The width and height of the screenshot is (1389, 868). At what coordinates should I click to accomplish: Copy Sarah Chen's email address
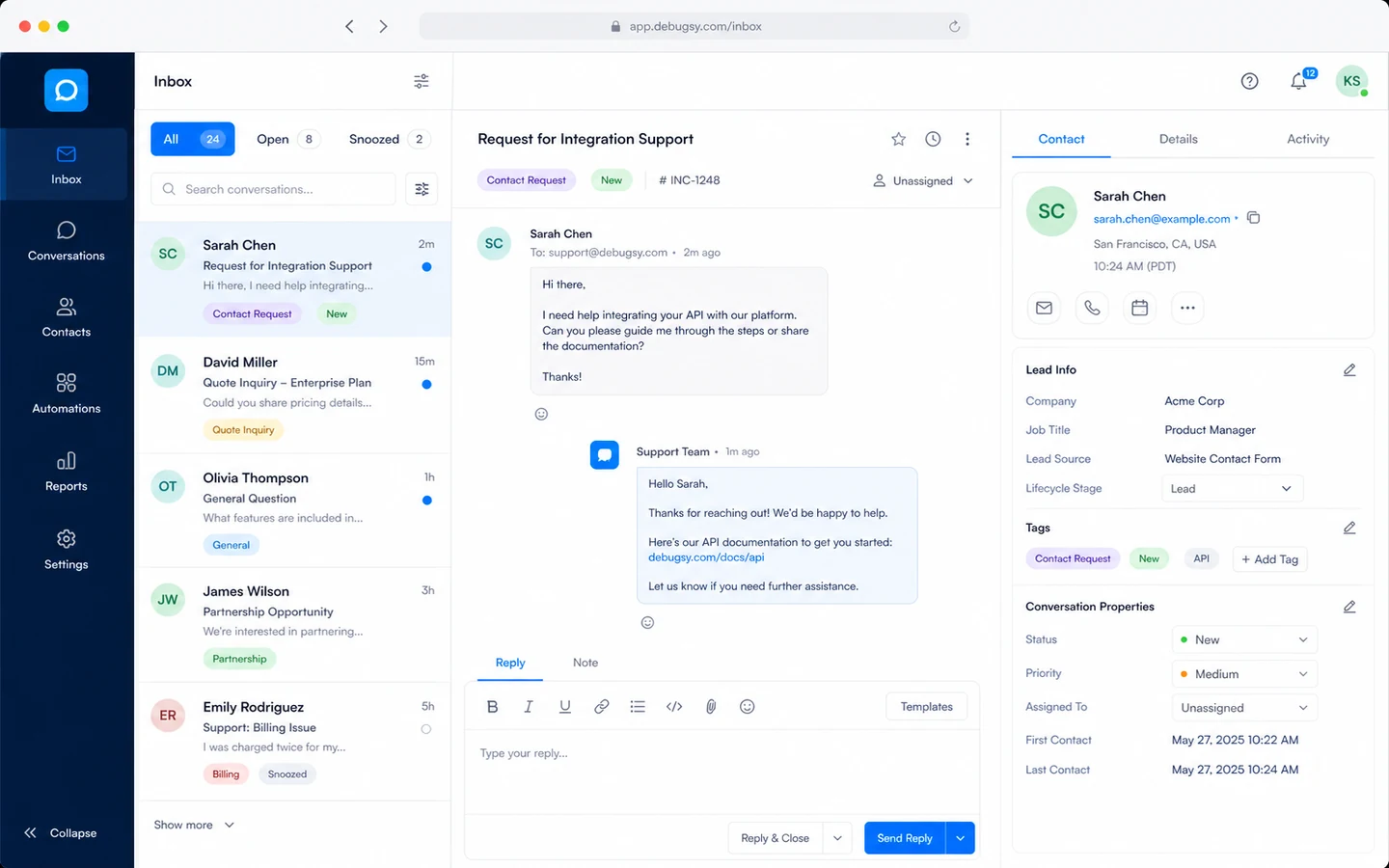pos(1253,218)
